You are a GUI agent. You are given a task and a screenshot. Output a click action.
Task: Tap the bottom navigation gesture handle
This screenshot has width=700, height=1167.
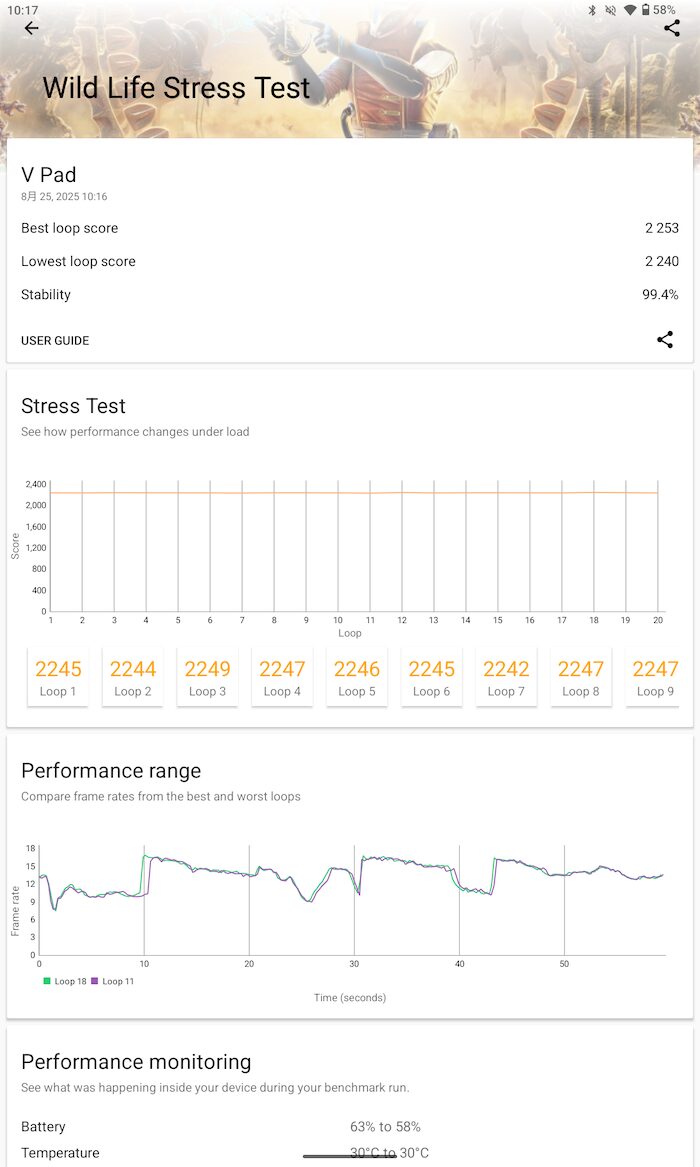(350, 1156)
